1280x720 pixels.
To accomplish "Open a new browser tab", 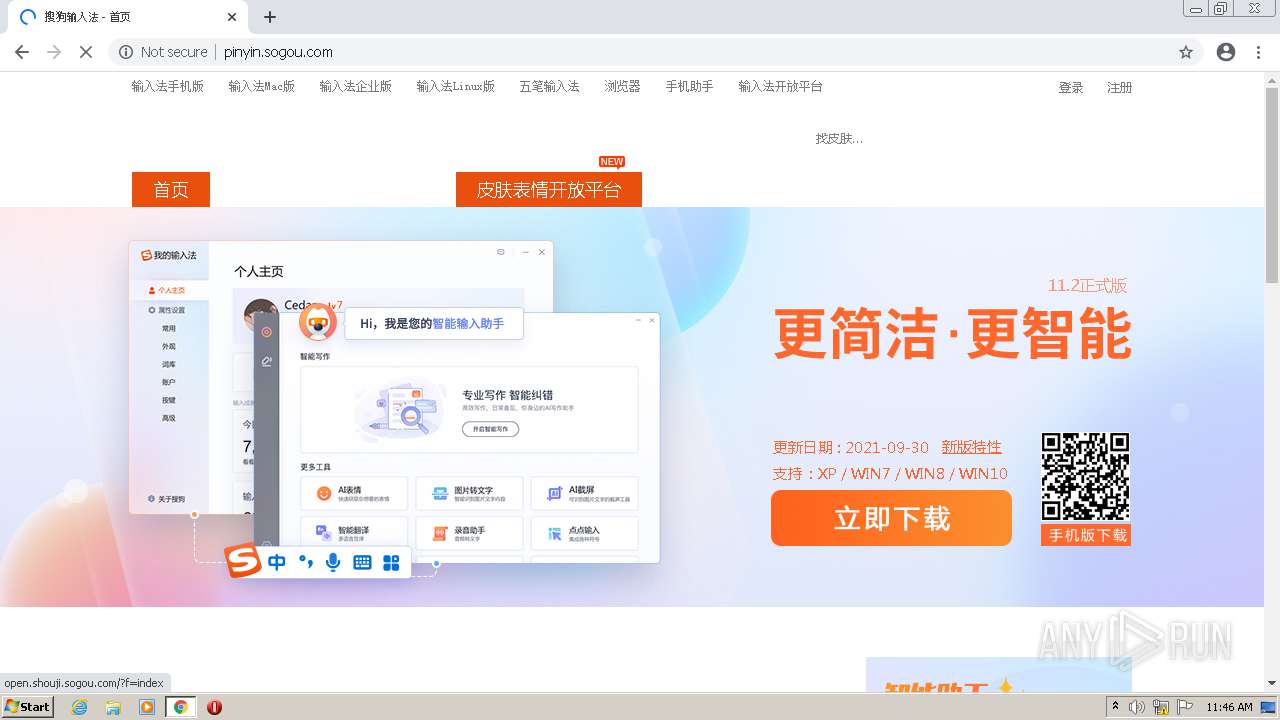I will [270, 17].
